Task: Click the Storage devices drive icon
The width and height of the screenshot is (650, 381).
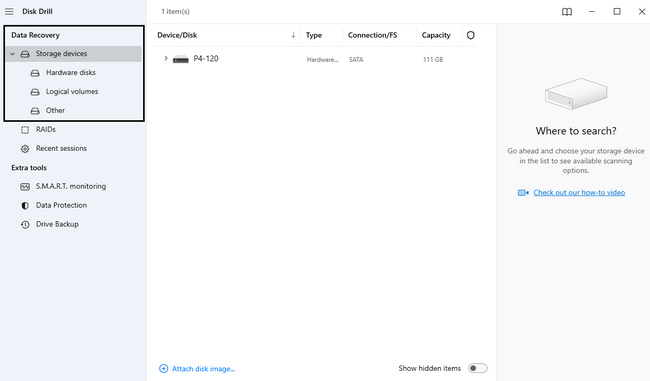Action: (25, 54)
